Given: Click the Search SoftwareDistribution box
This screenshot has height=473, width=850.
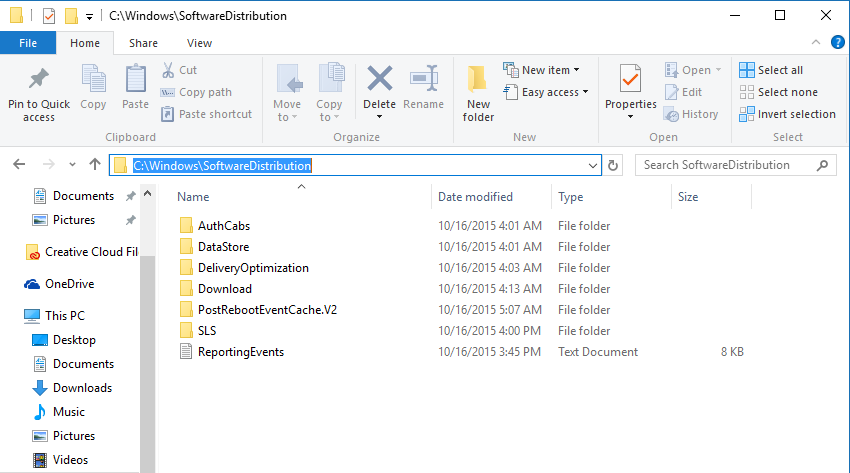Looking at the screenshot, I should 730,165.
